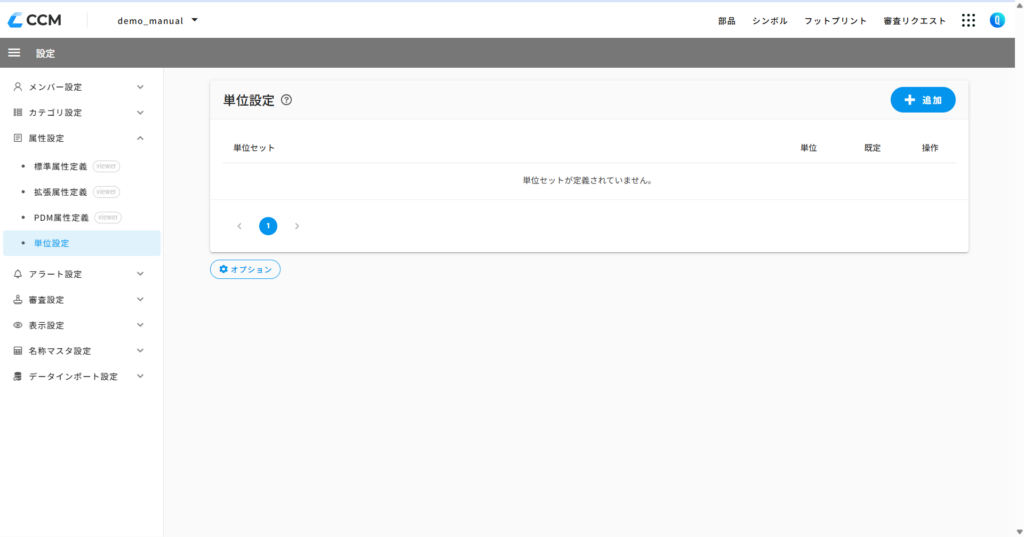
Task: Click the 審査設定 stamp icon
Action: pyautogui.click(x=18, y=299)
